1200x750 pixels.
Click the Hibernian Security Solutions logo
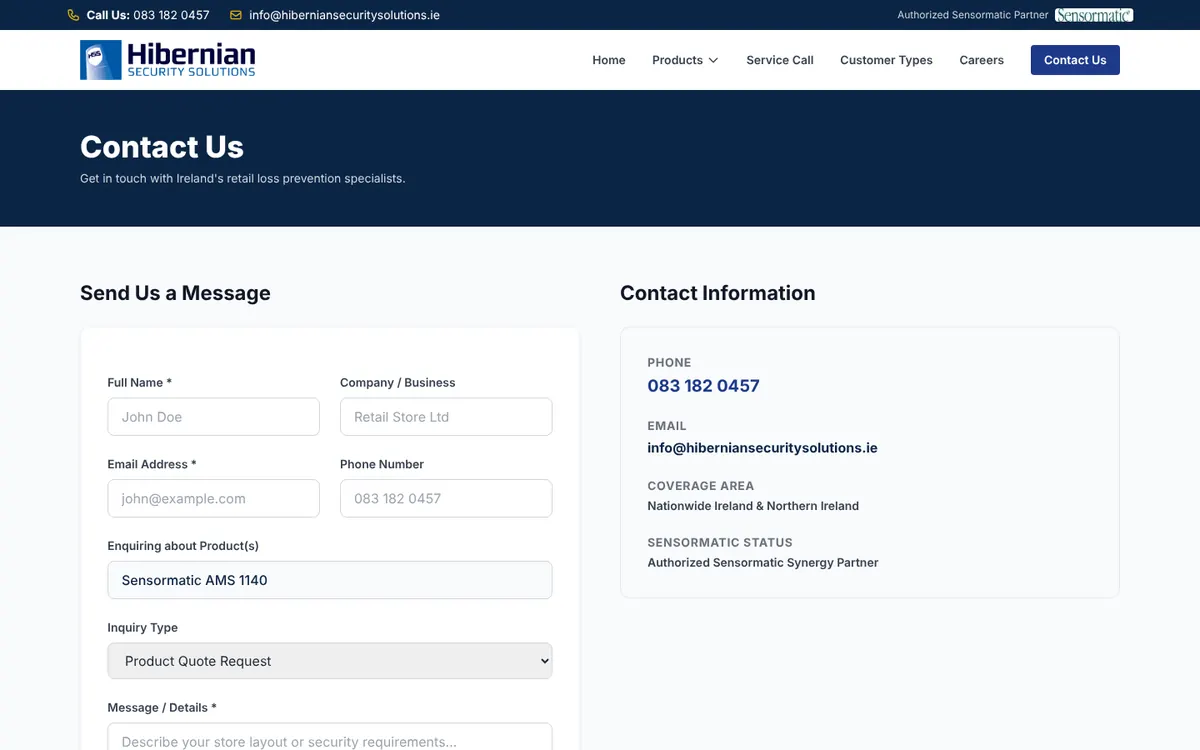pos(168,60)
